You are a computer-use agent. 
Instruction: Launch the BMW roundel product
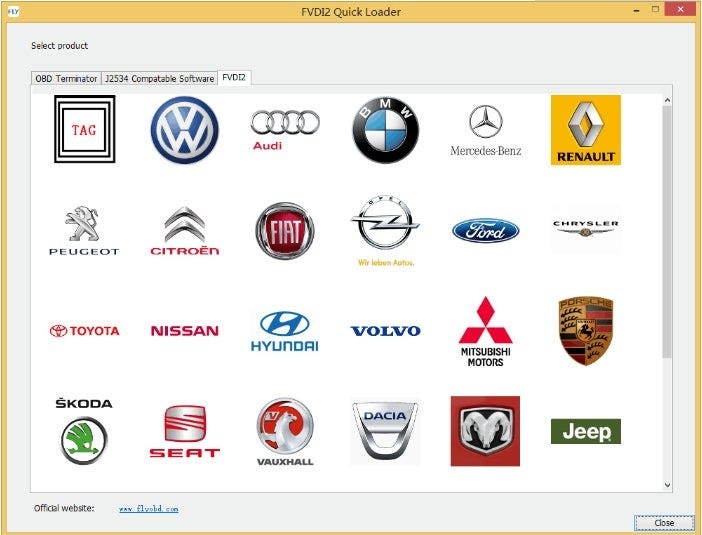385,130
